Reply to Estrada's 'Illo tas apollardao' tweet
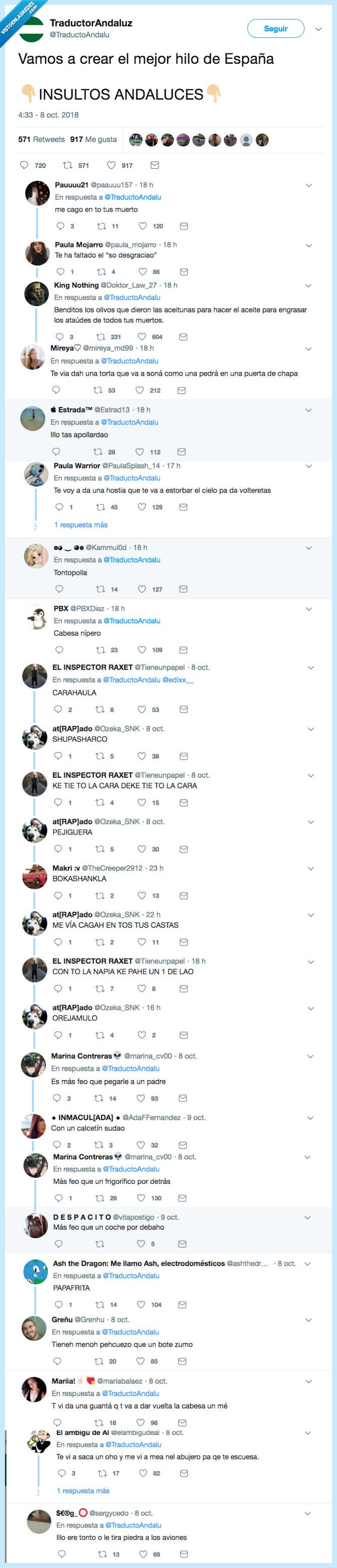This screenshot has width=337, height=1568. (56, 451)
